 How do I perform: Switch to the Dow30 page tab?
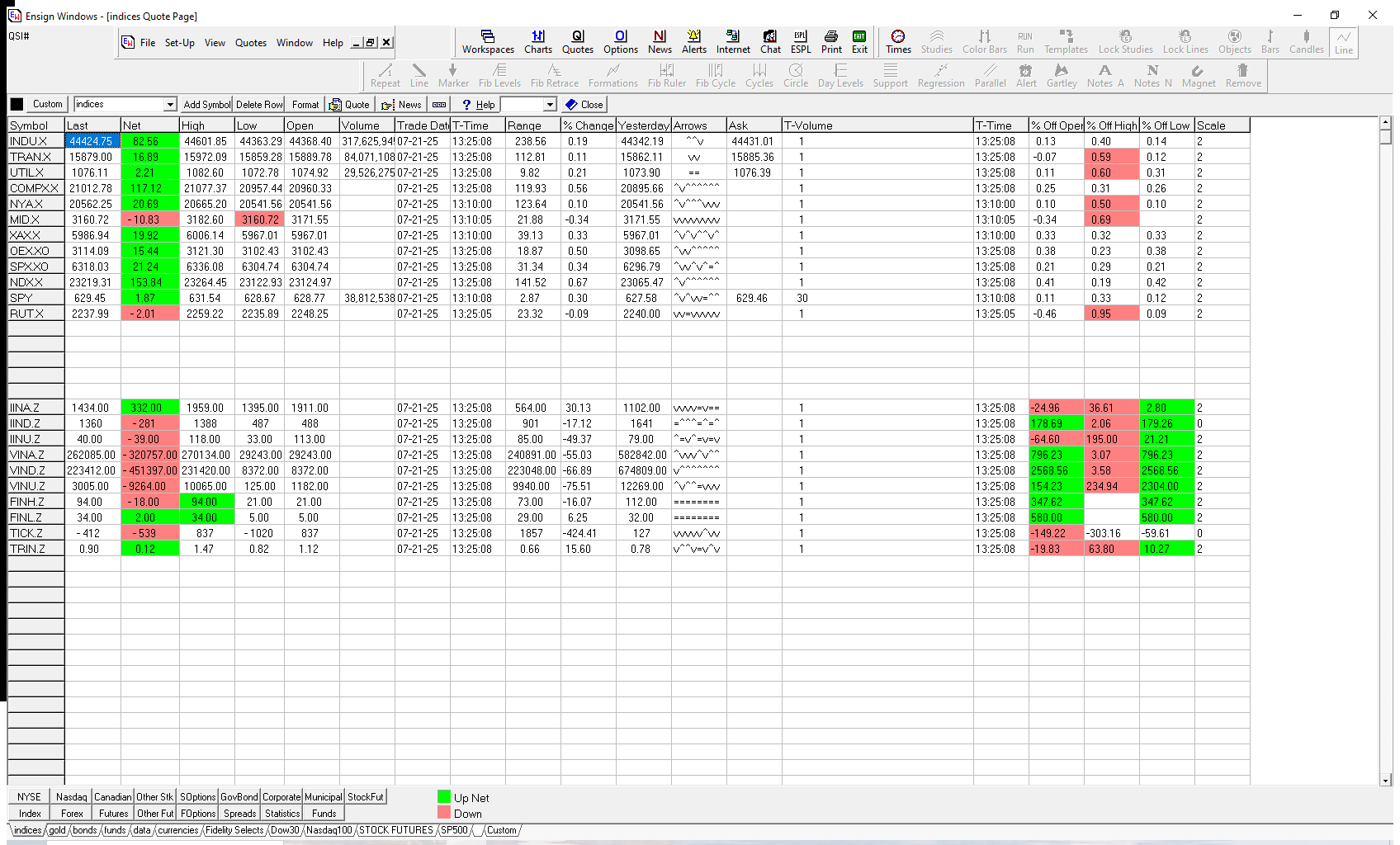tap(285, 830)
